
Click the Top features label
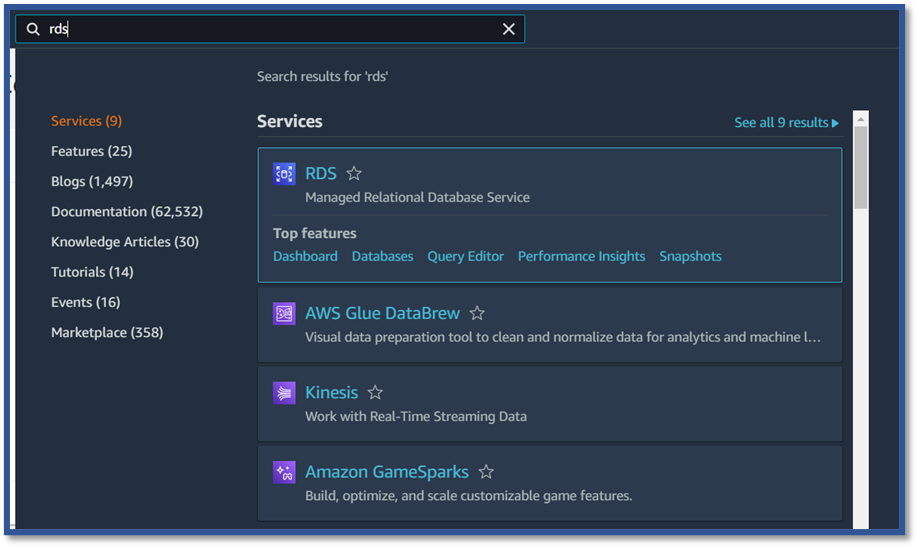(x=314, y=234)
